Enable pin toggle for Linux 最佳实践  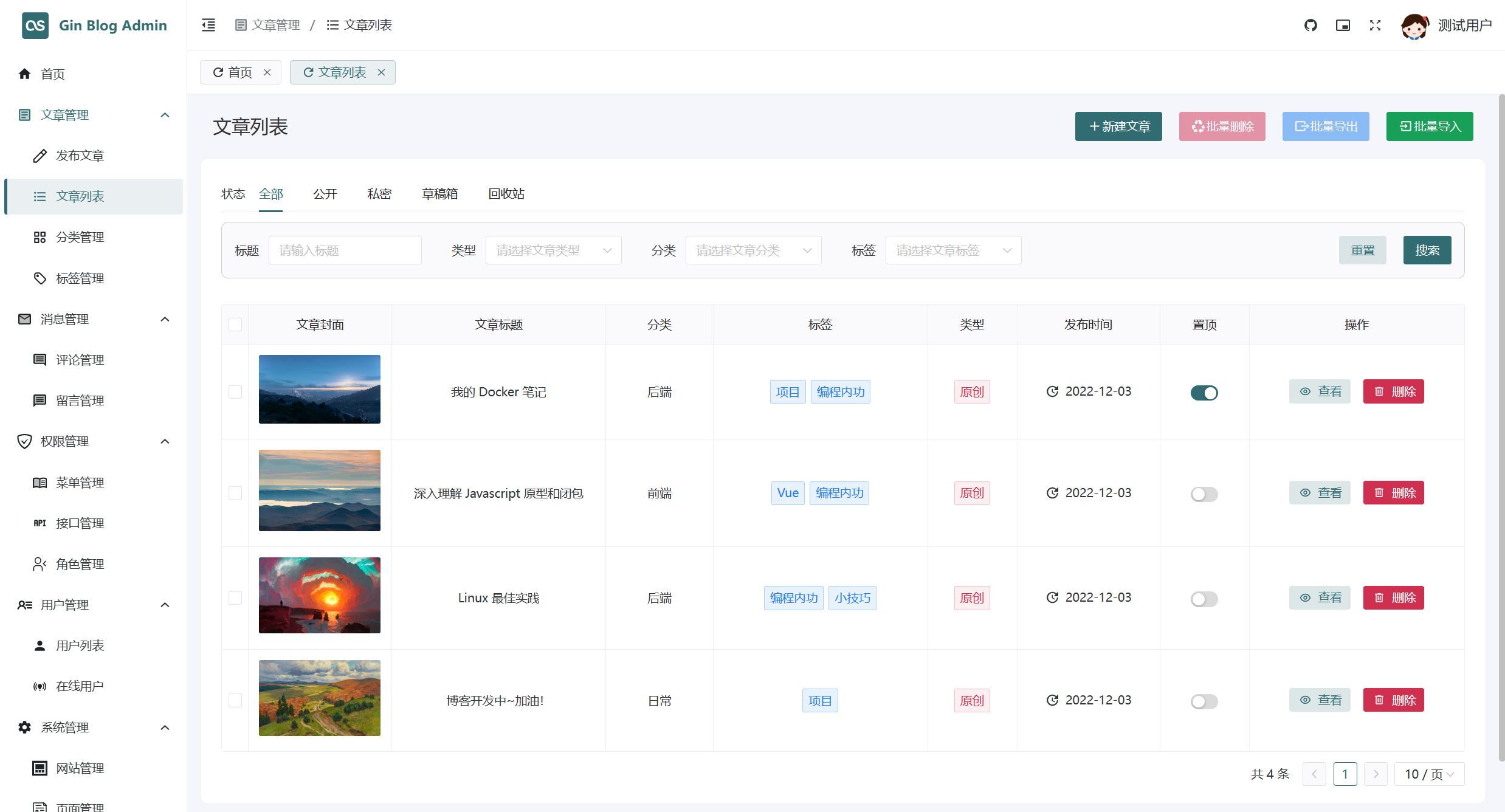pos(1204,599)
